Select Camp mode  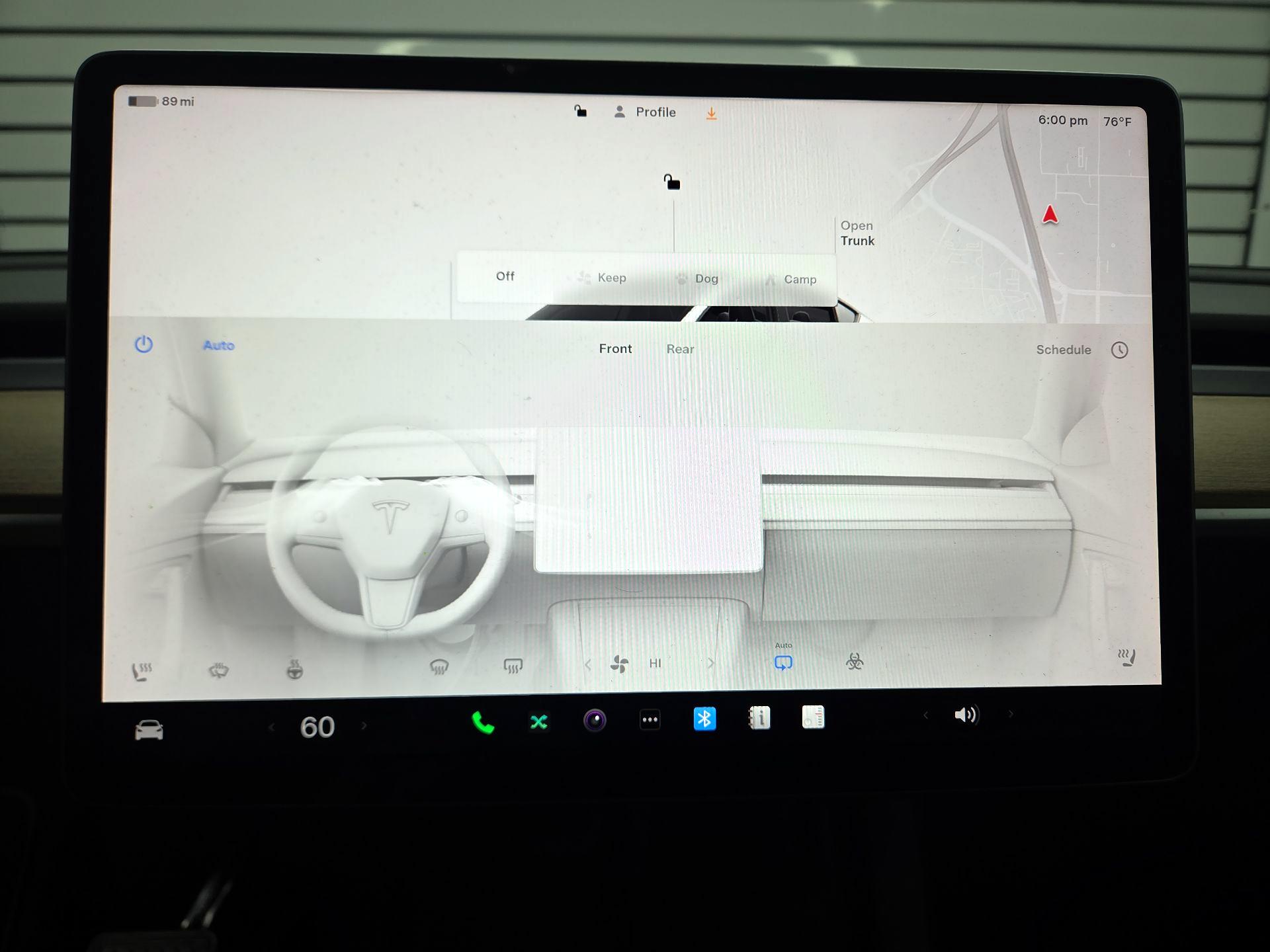791,280
